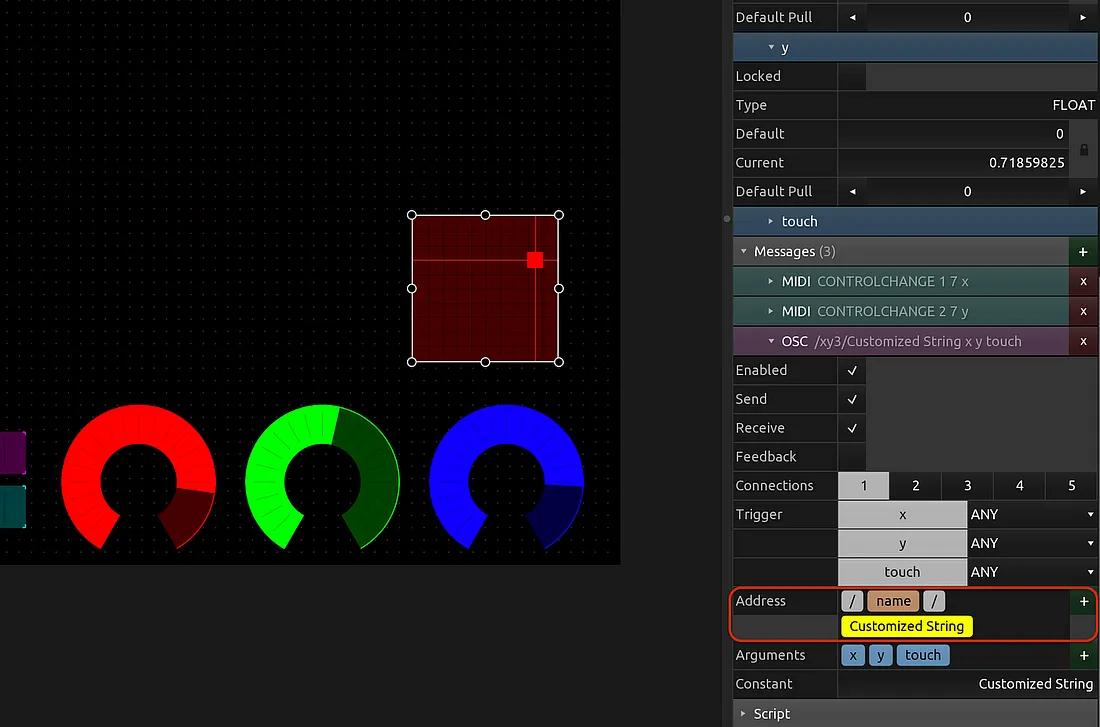
Task: Collapse the OSC message section
Action: tap(771, 342)
